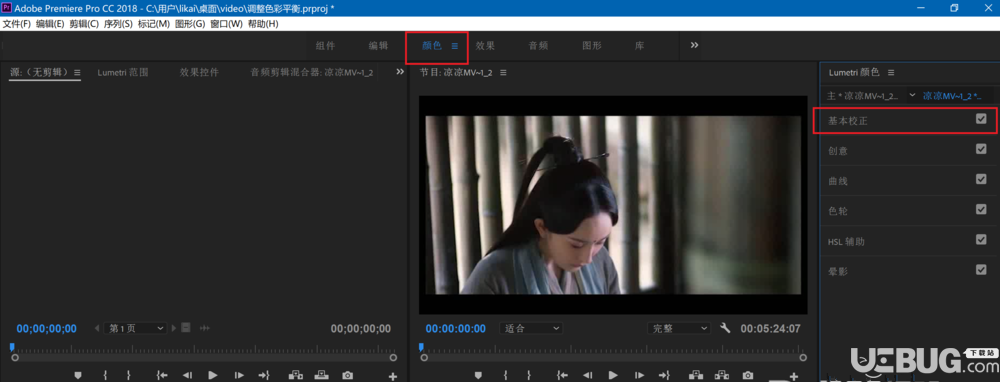Viewport: 1000px width, 382px height.
Task: Open 窗口(W) menu
Action: tap(226, 24)
